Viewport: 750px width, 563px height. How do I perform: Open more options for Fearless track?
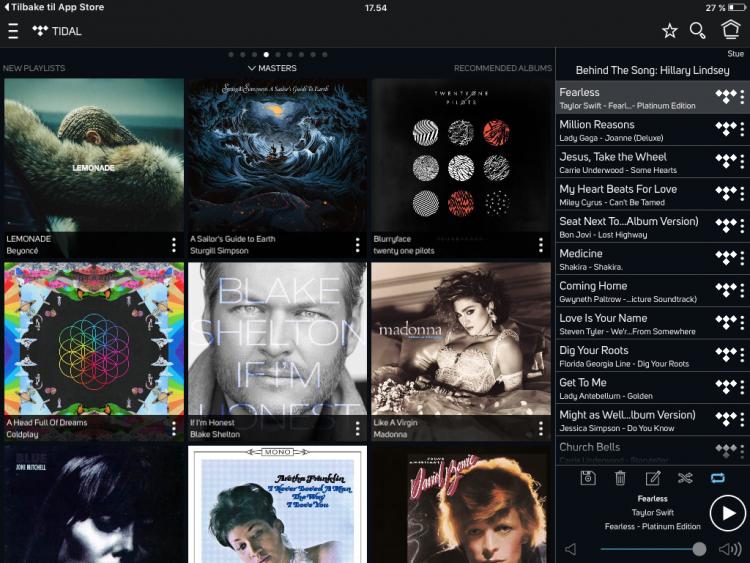742,97
